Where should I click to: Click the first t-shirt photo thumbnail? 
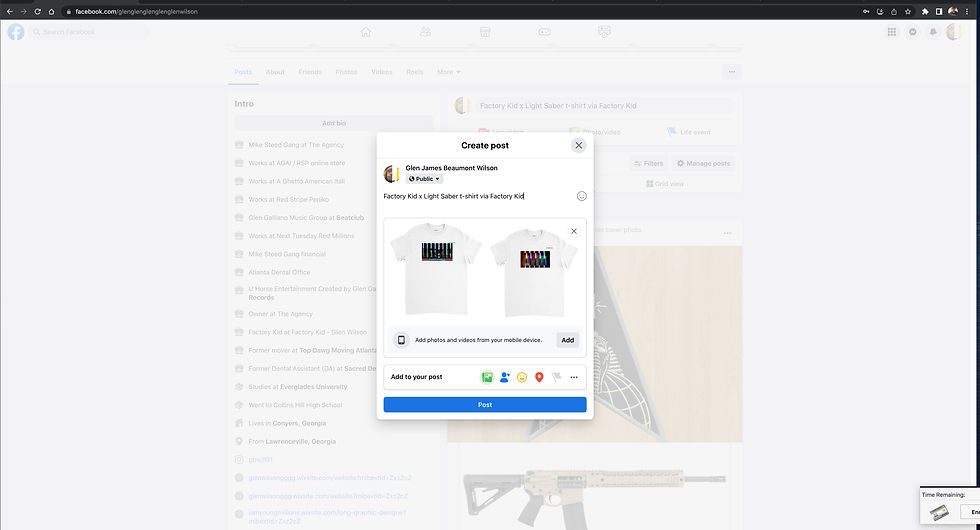click(435, 269)
